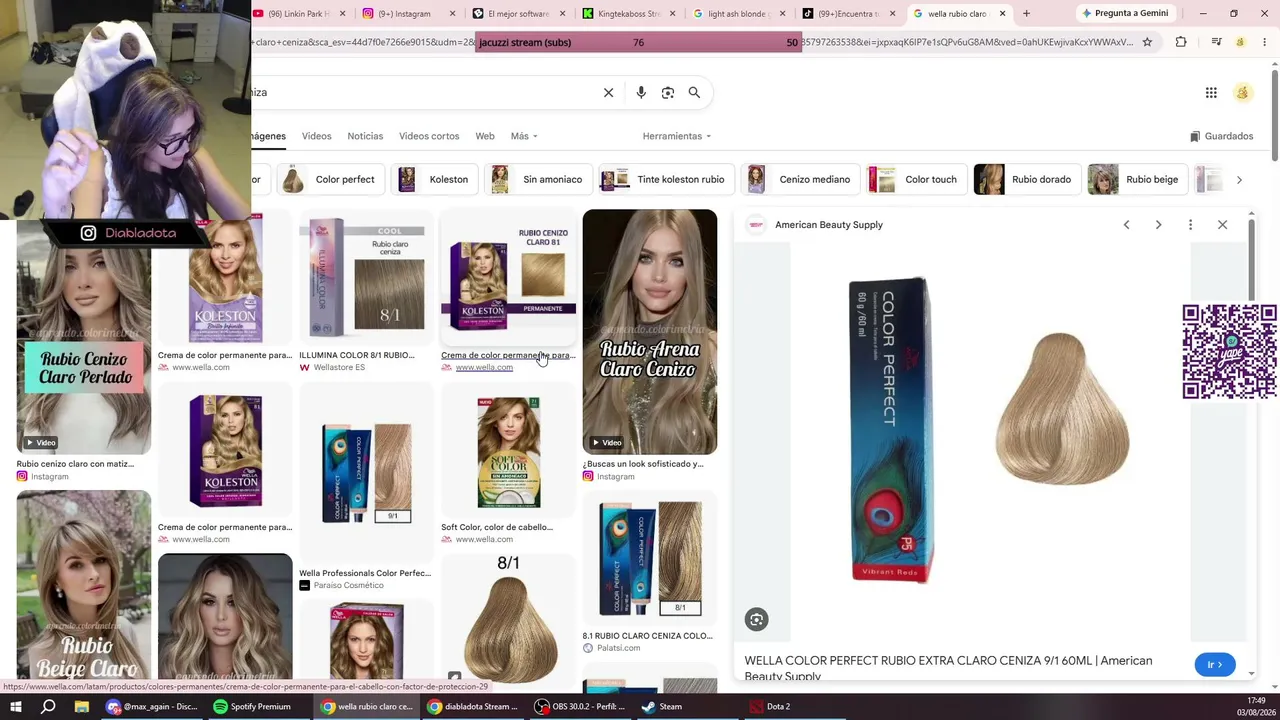
Task: Open 'Rubio Cenizo Claro Perlado' video thumbnail
Action: [x=84, y=337]
